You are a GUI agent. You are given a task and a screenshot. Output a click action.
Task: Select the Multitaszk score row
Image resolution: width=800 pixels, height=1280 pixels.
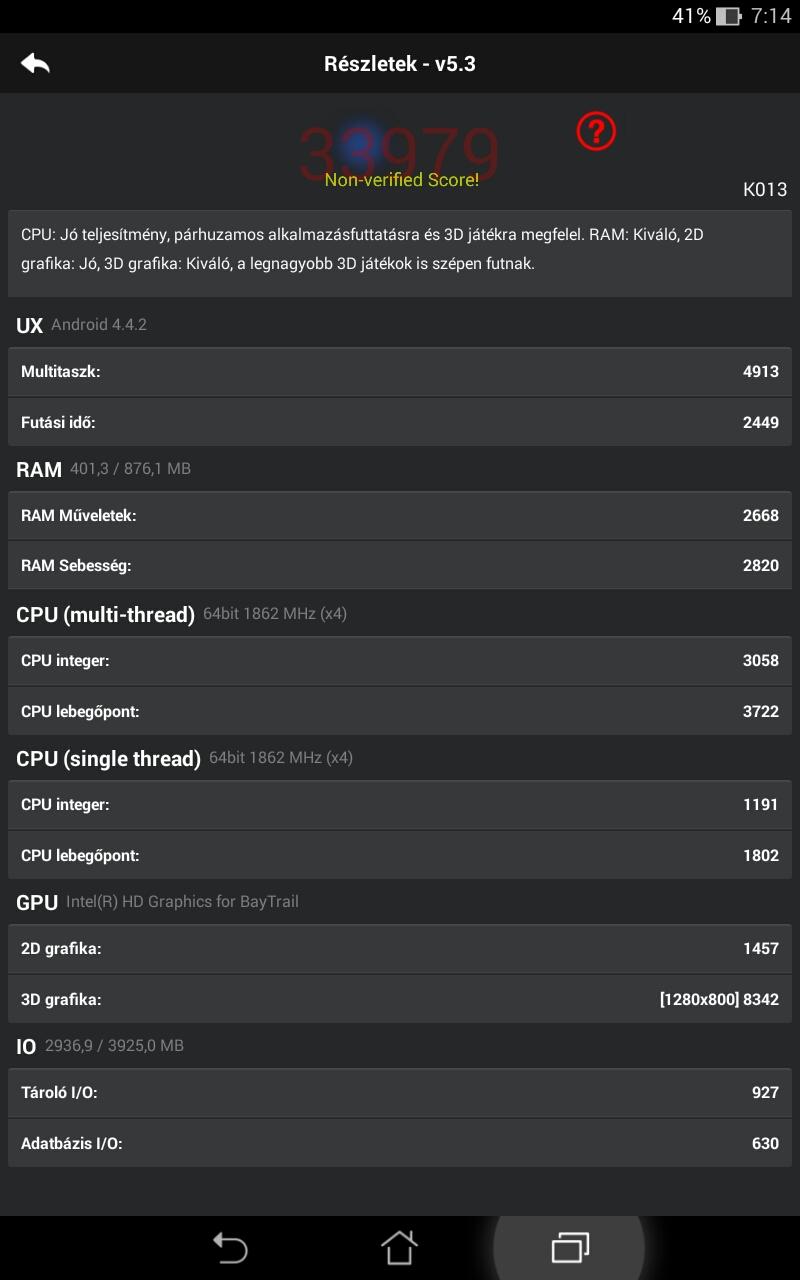click(x=400, y=372)
